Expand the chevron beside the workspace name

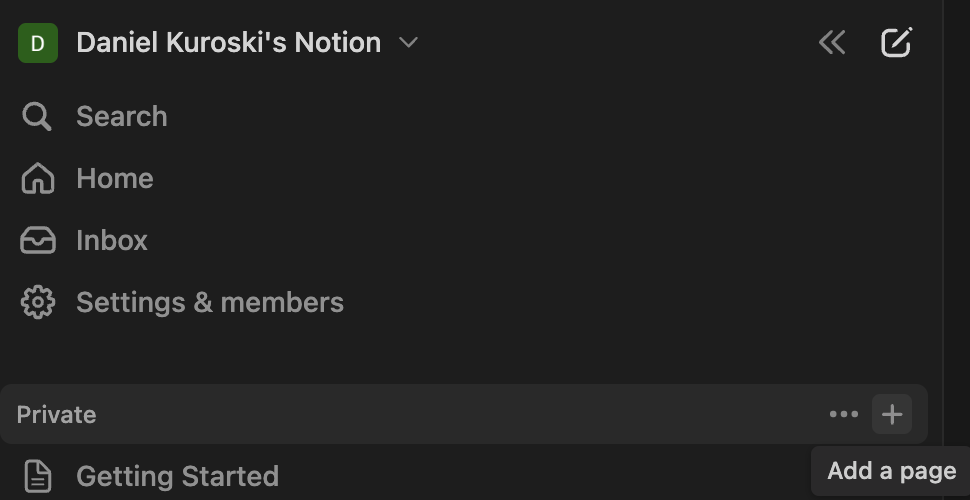408,43
